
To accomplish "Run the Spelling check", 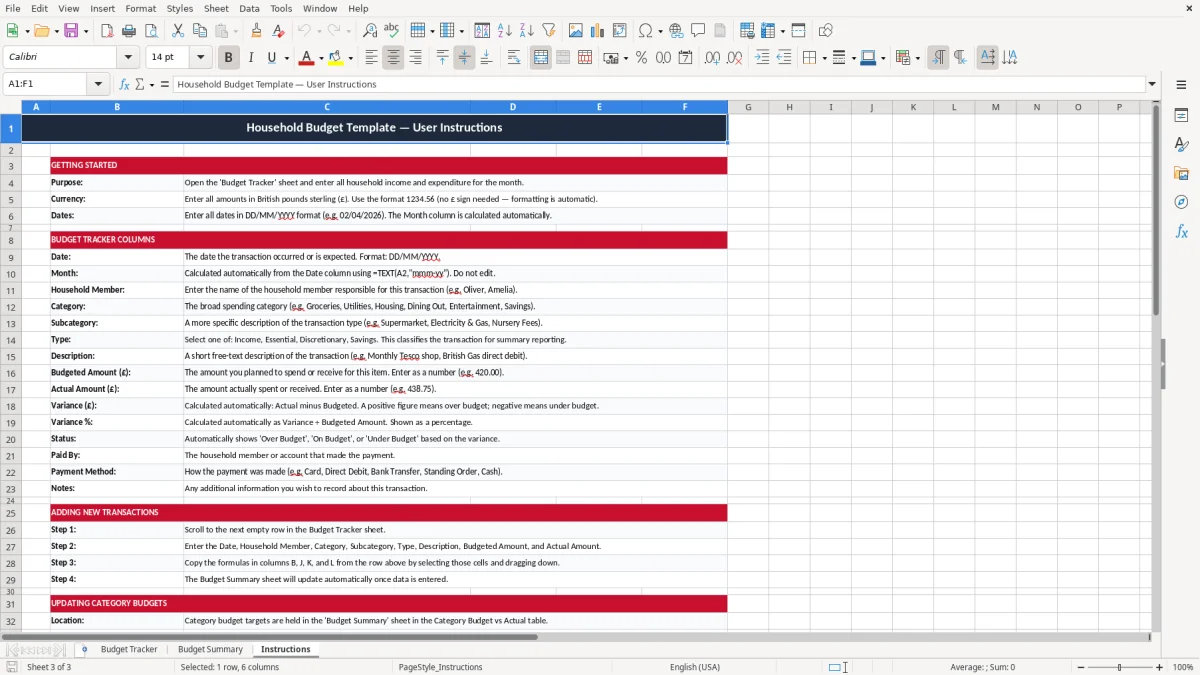I will (392, 31).
